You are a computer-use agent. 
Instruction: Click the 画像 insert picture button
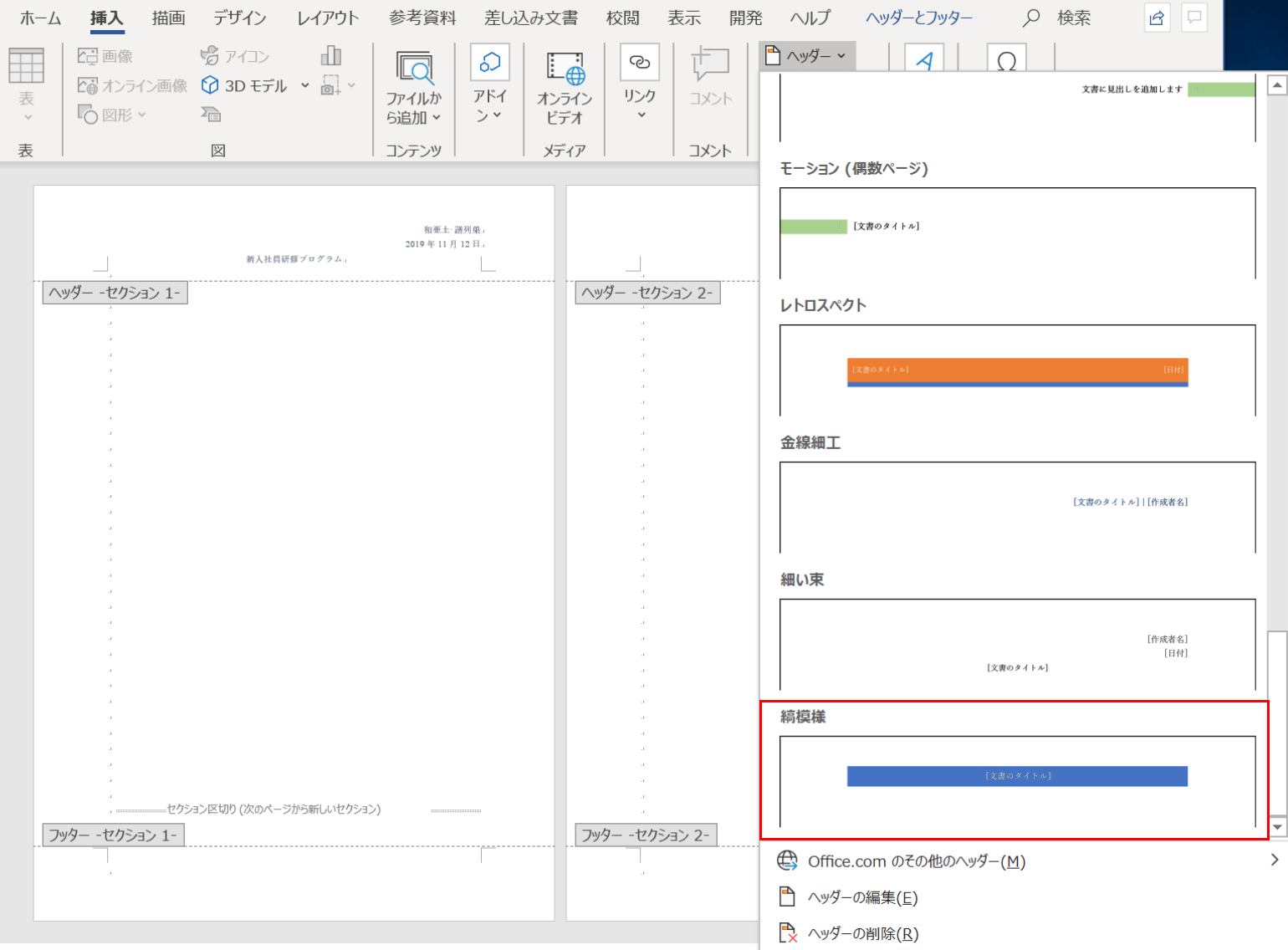[x=105, y=56]
